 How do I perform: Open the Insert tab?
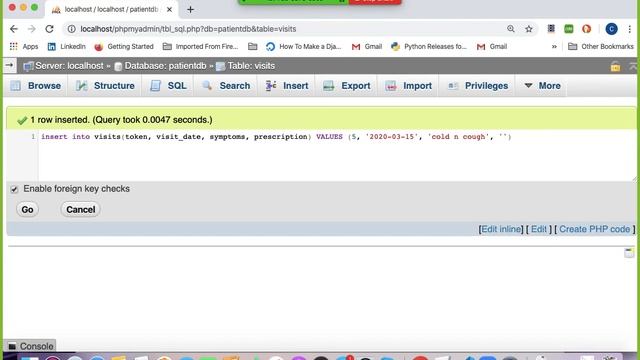tap(287, 86)
